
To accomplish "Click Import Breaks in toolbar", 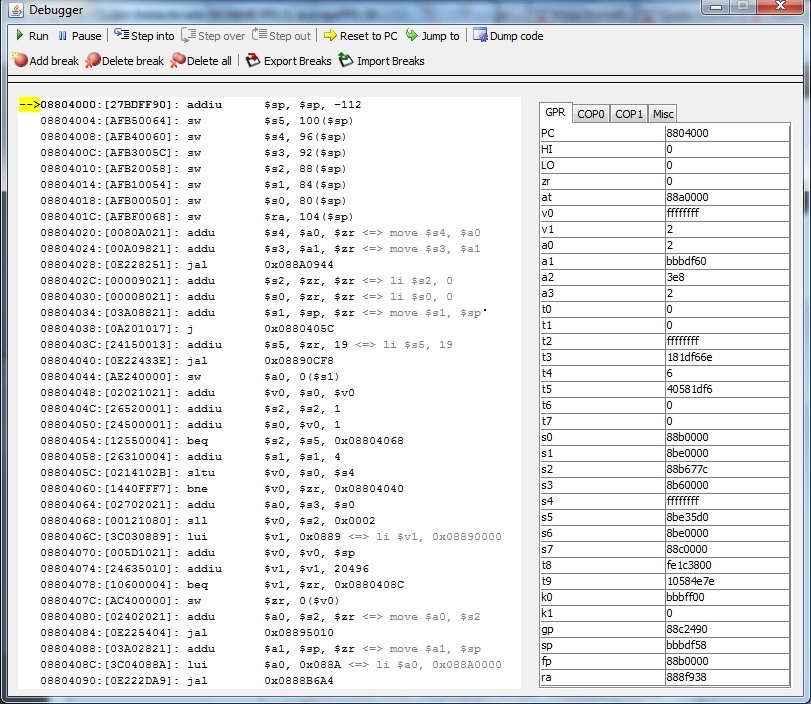I will tap(381, 61).
